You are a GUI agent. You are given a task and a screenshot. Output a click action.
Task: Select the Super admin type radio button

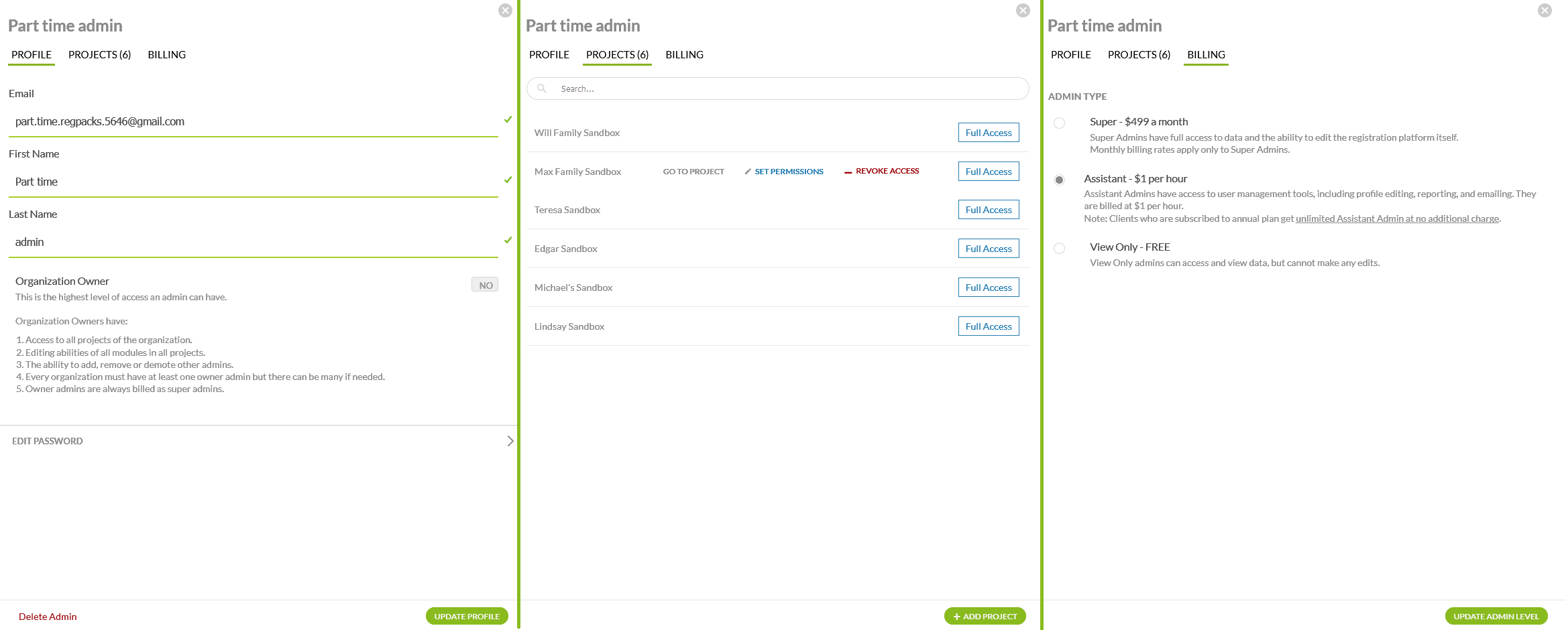tap(1059, 123)
